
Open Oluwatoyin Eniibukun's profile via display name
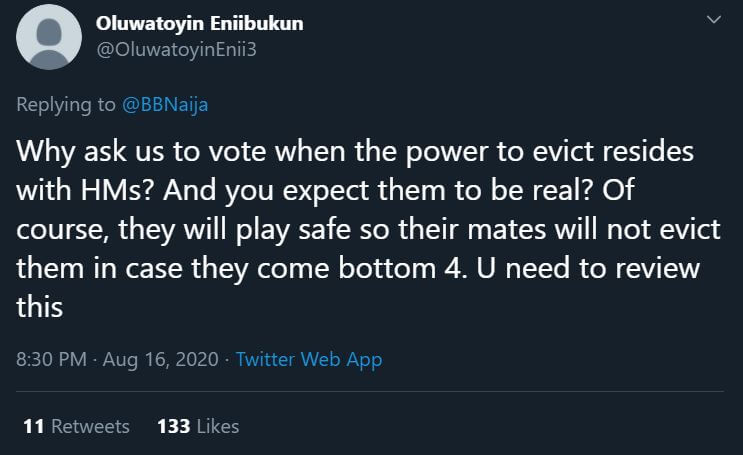[199, 24]
